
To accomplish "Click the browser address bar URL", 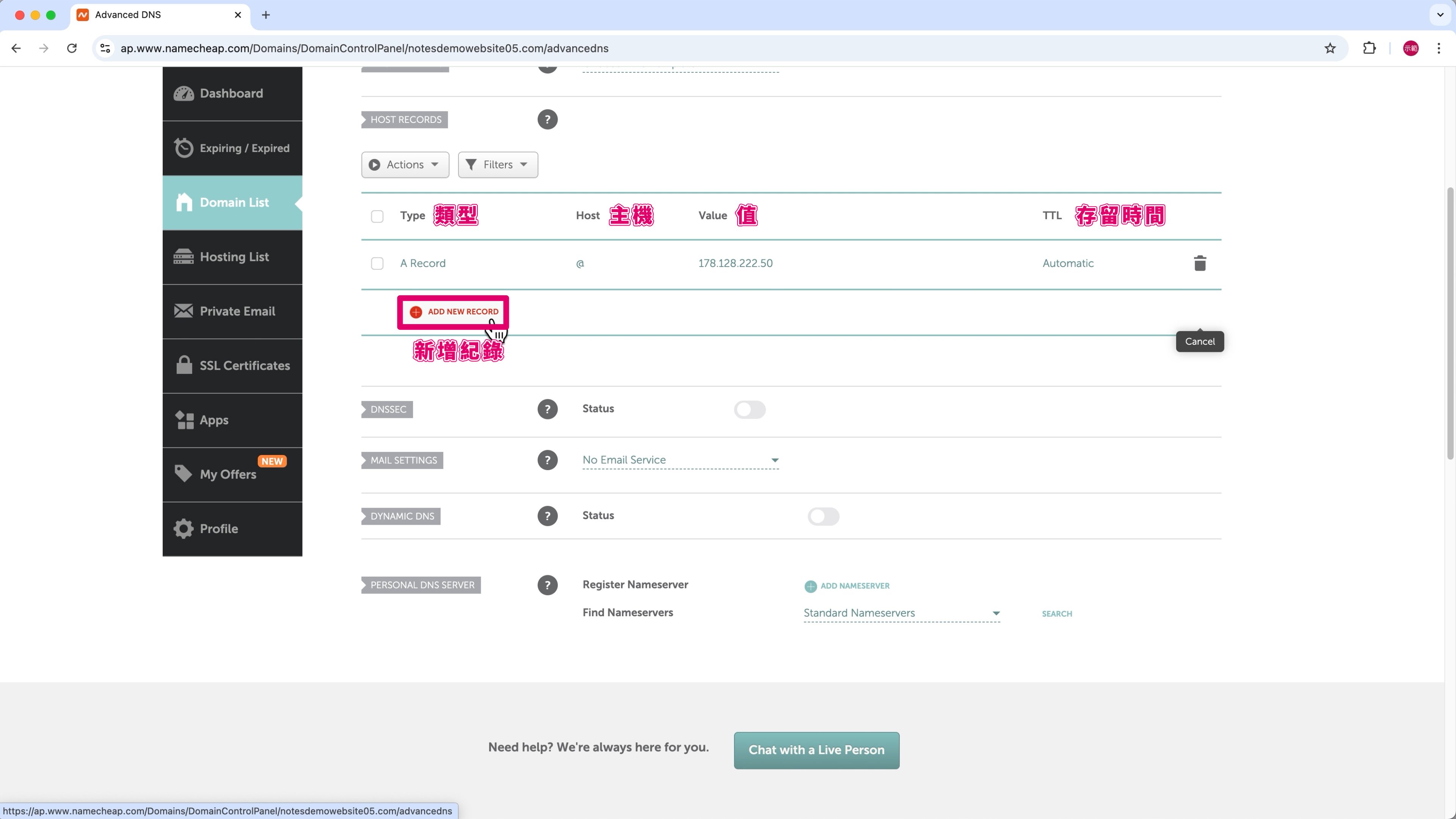I will coord(364,48).
